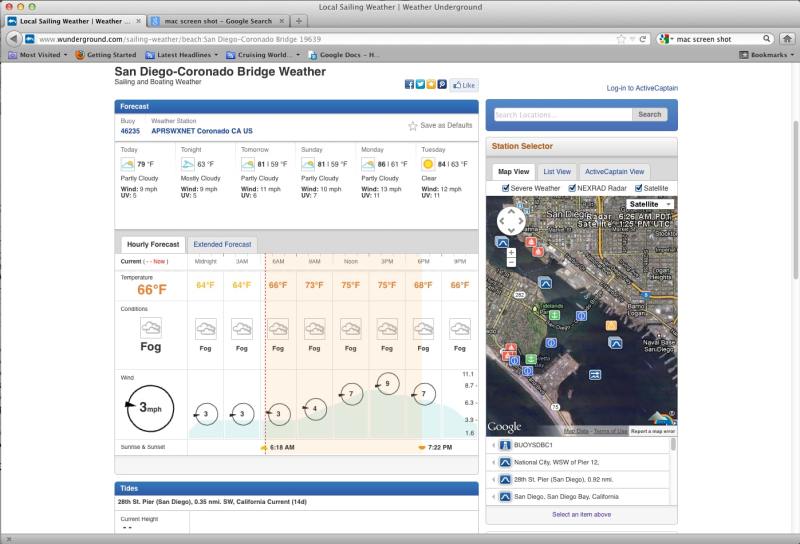Zoom in on the map with plus

[x=511, y=253]
